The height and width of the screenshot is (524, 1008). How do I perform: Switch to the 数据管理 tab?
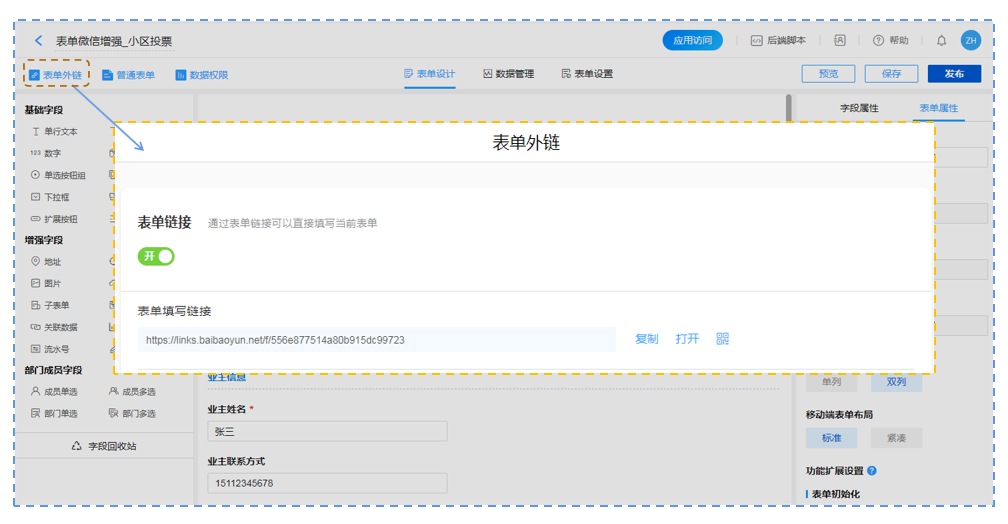pos(508,74)
